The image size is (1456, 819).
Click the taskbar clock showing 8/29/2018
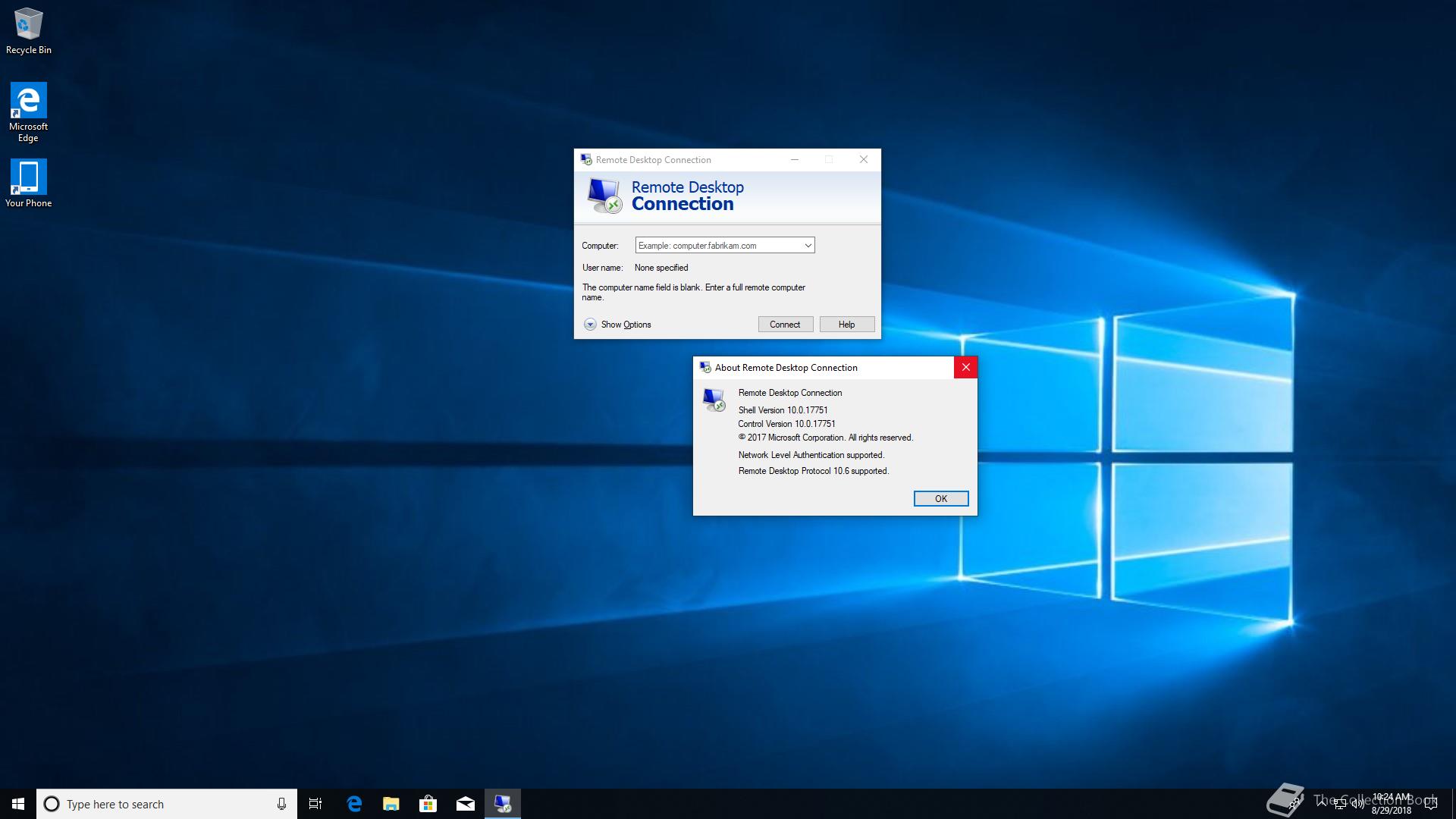click(1392, 804)
